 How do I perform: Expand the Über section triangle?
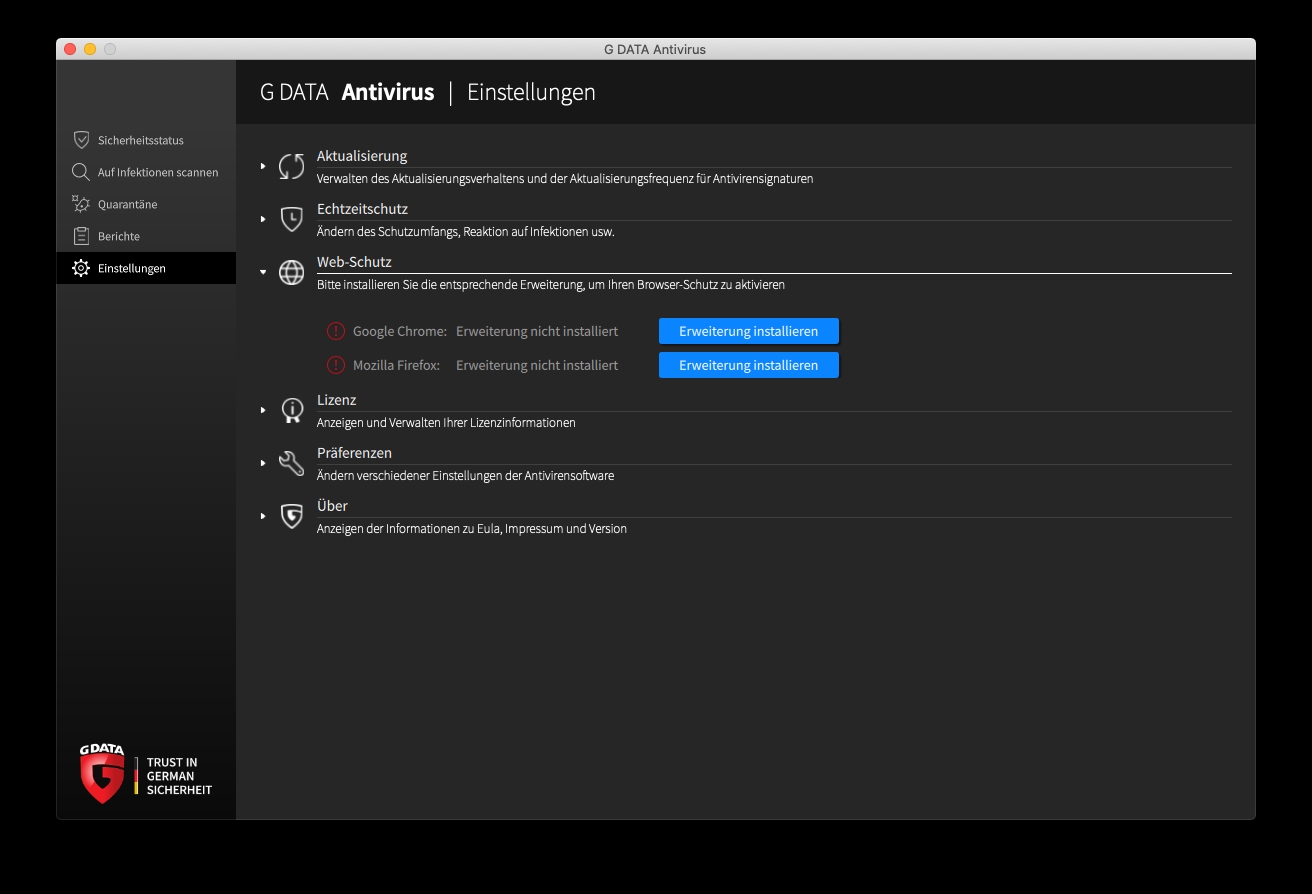263,516
